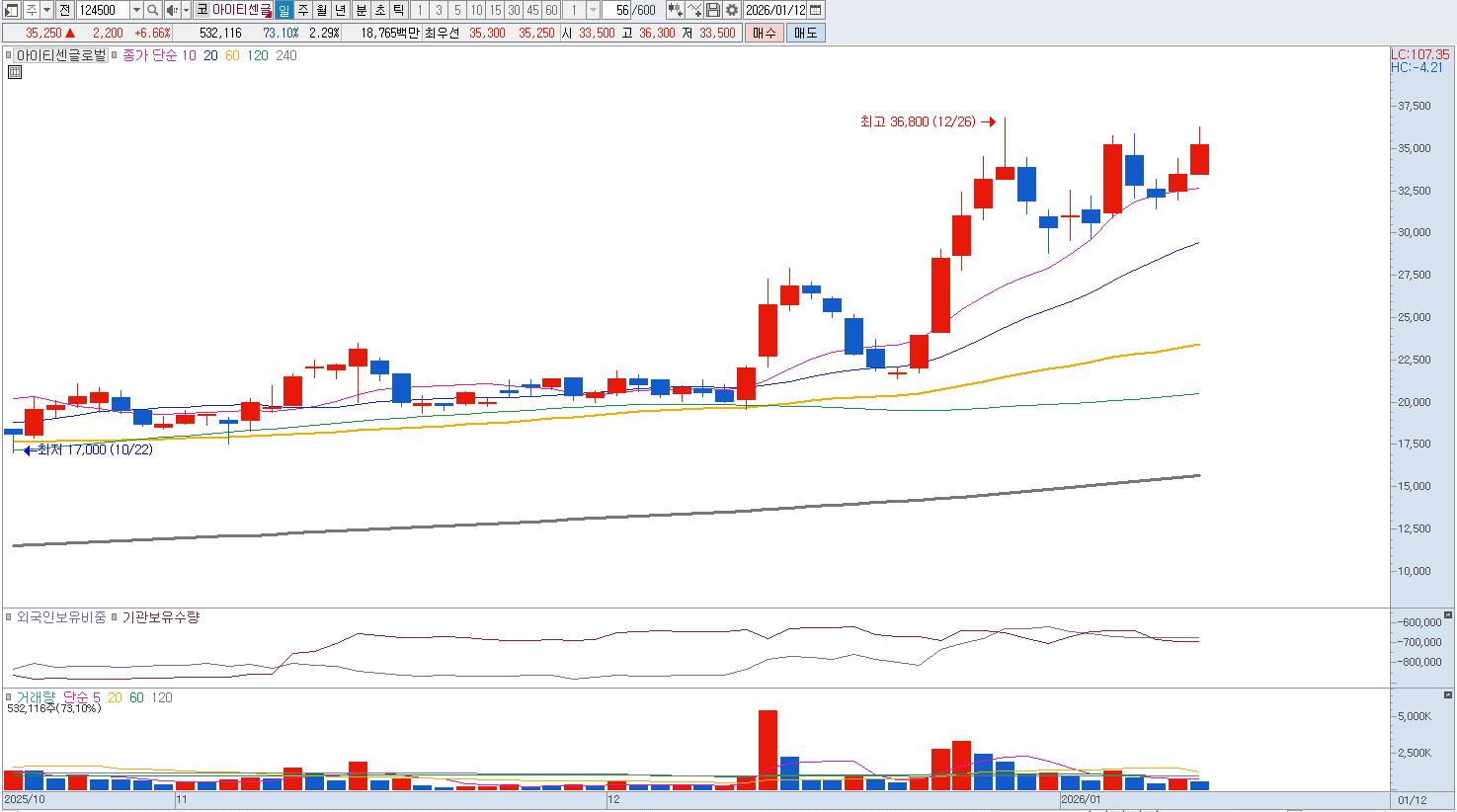Click the stock search magnifier icon
The width and height of the screenshot is (1457, 812).
click(x=153, y=10)
